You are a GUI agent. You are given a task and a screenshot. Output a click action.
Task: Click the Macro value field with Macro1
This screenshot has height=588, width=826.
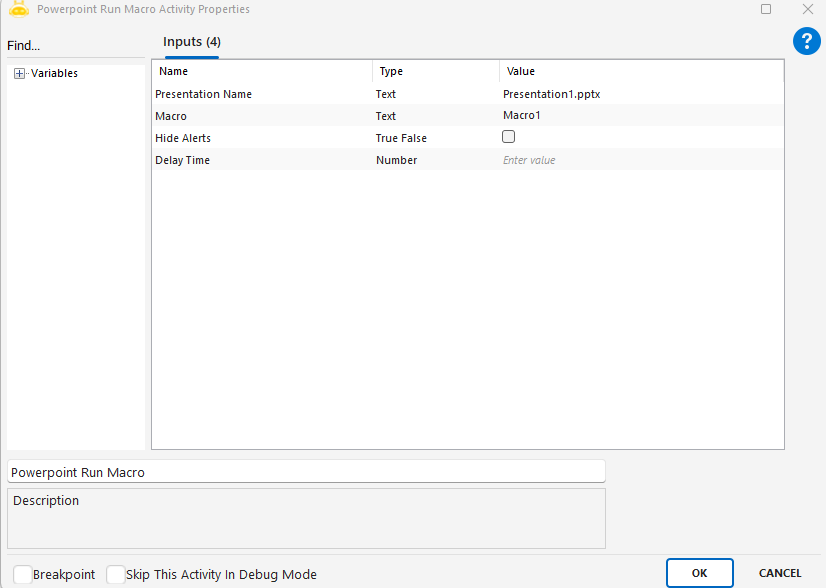640,116
